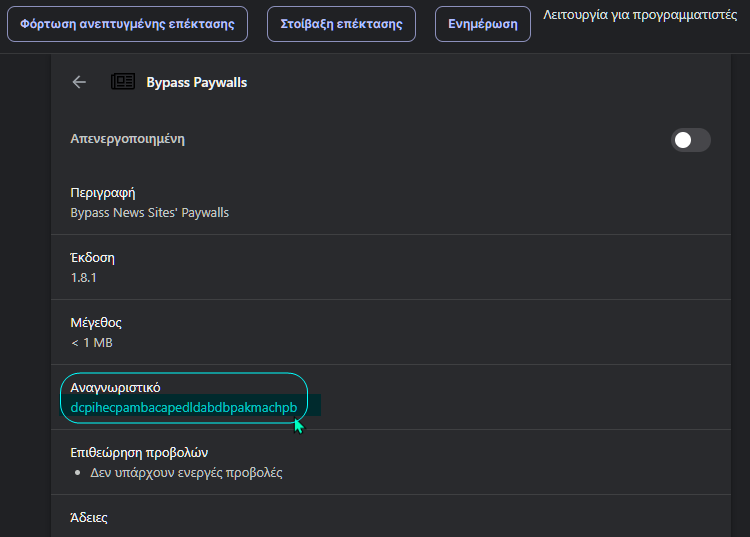The width and height of the screenshot is (750, 537).
Task: Click the description Bypass News Sites' Paywalls
Action: [x=150, y=212]
